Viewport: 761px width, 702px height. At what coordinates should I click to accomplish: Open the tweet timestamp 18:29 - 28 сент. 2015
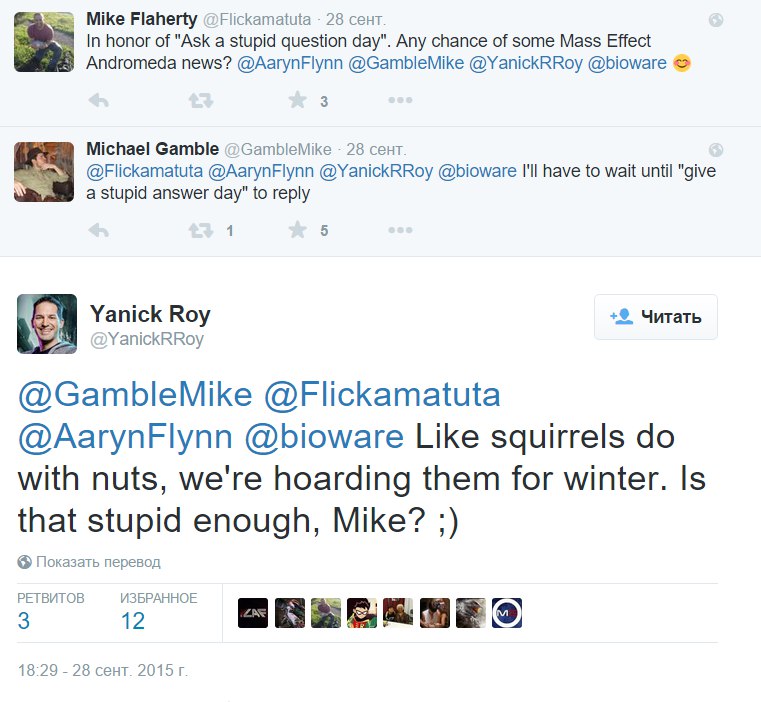[x=103, y=671]
